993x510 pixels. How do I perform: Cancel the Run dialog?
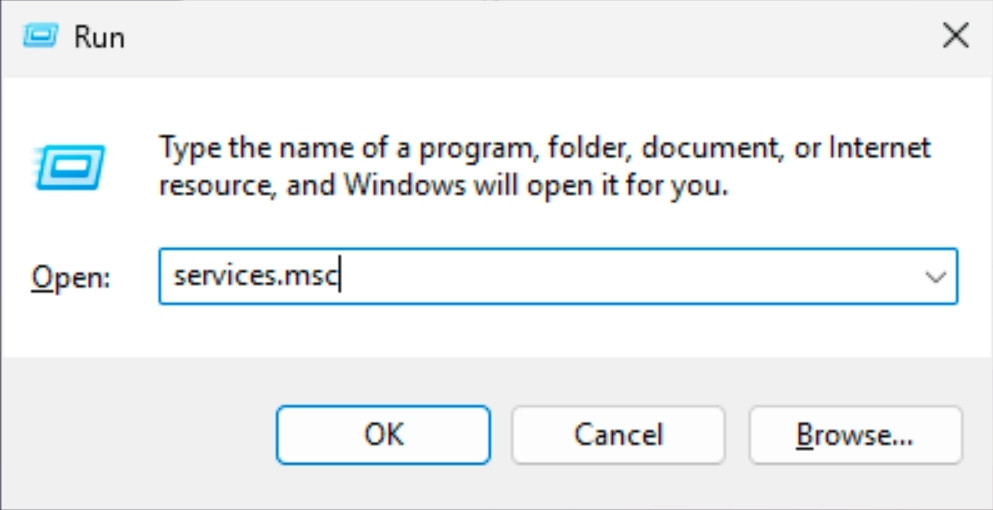point(618,435)
